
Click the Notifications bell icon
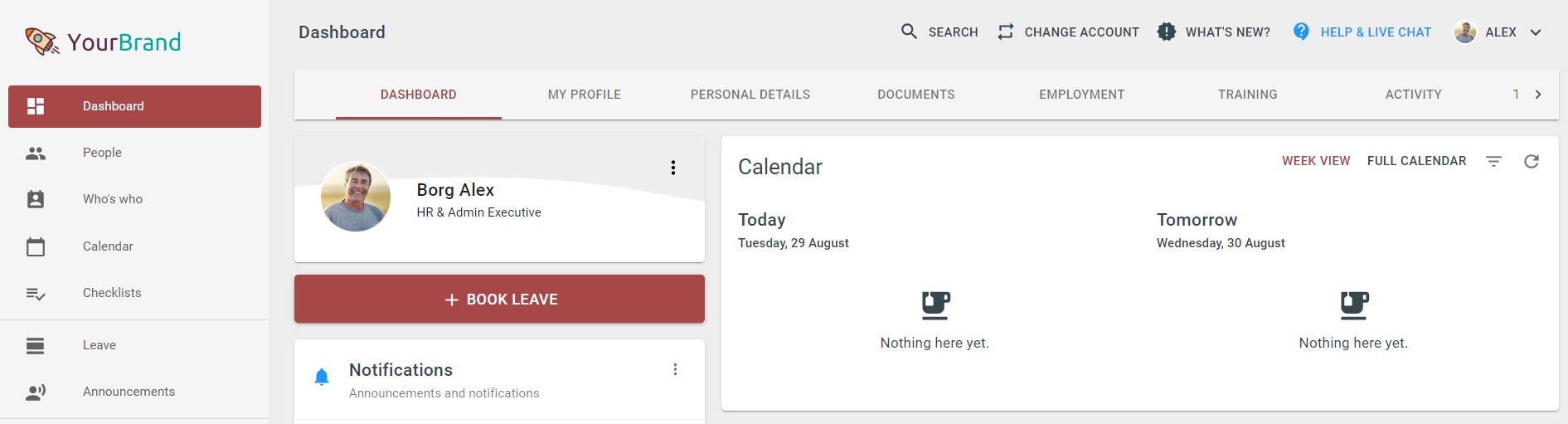322,378
